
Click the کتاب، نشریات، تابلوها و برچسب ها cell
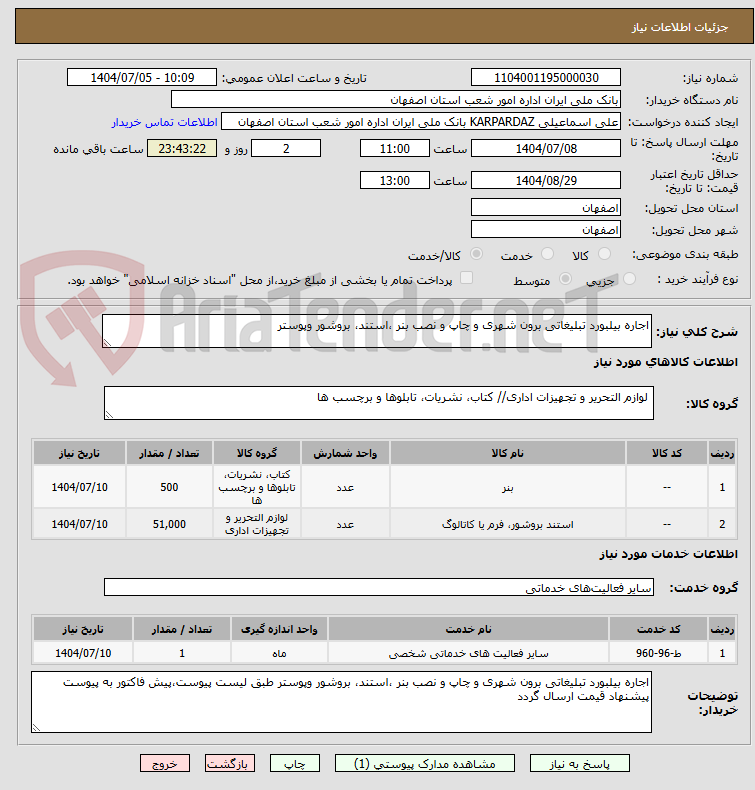[257, 487]
